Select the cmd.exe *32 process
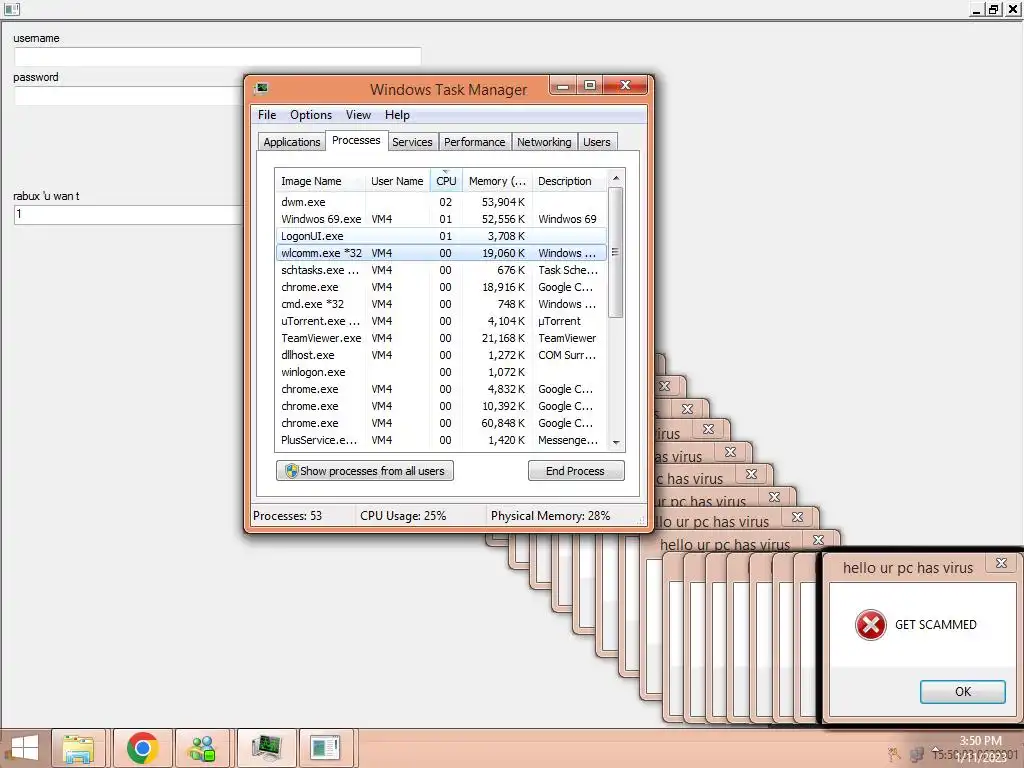Image resolution: width=1024 pixels, height=768 pixels. tap(441, 304)
